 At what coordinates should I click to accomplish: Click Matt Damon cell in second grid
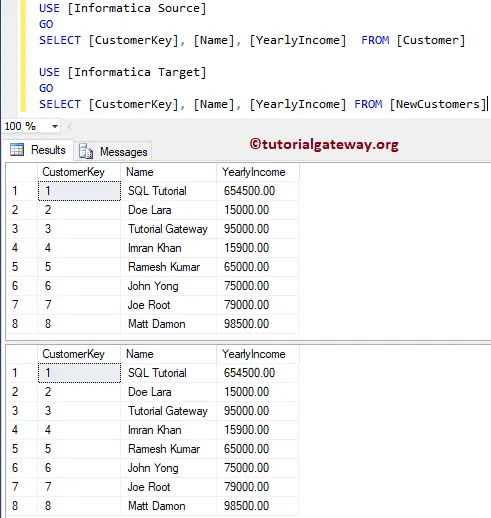pos(168,506)
